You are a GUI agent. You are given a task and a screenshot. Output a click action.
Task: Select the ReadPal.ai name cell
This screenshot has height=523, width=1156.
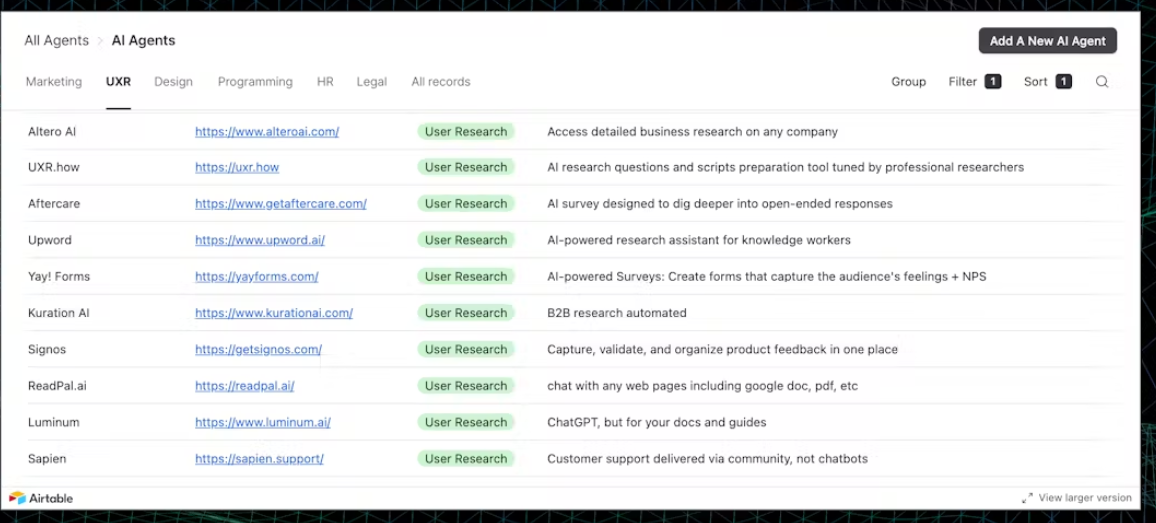(x=57, y=386)
